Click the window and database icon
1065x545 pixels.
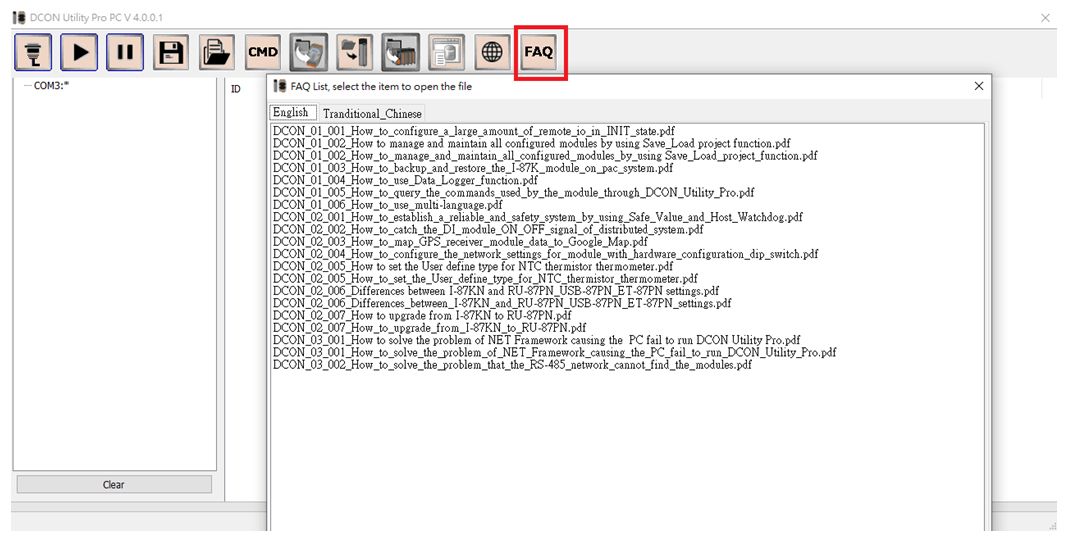pyautogui.click(x=446, y=52)
